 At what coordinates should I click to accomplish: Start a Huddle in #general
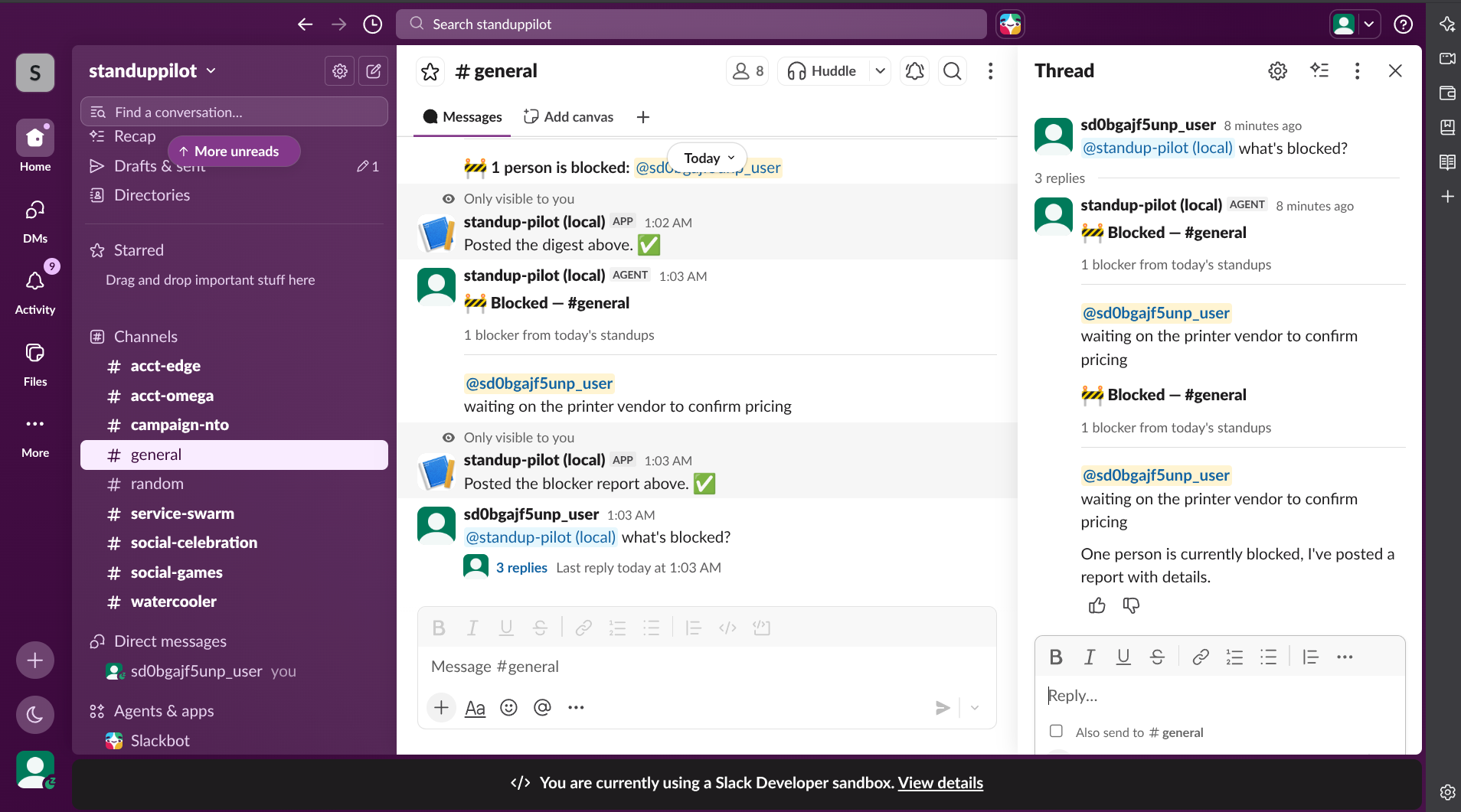click(x=823, y=71)
